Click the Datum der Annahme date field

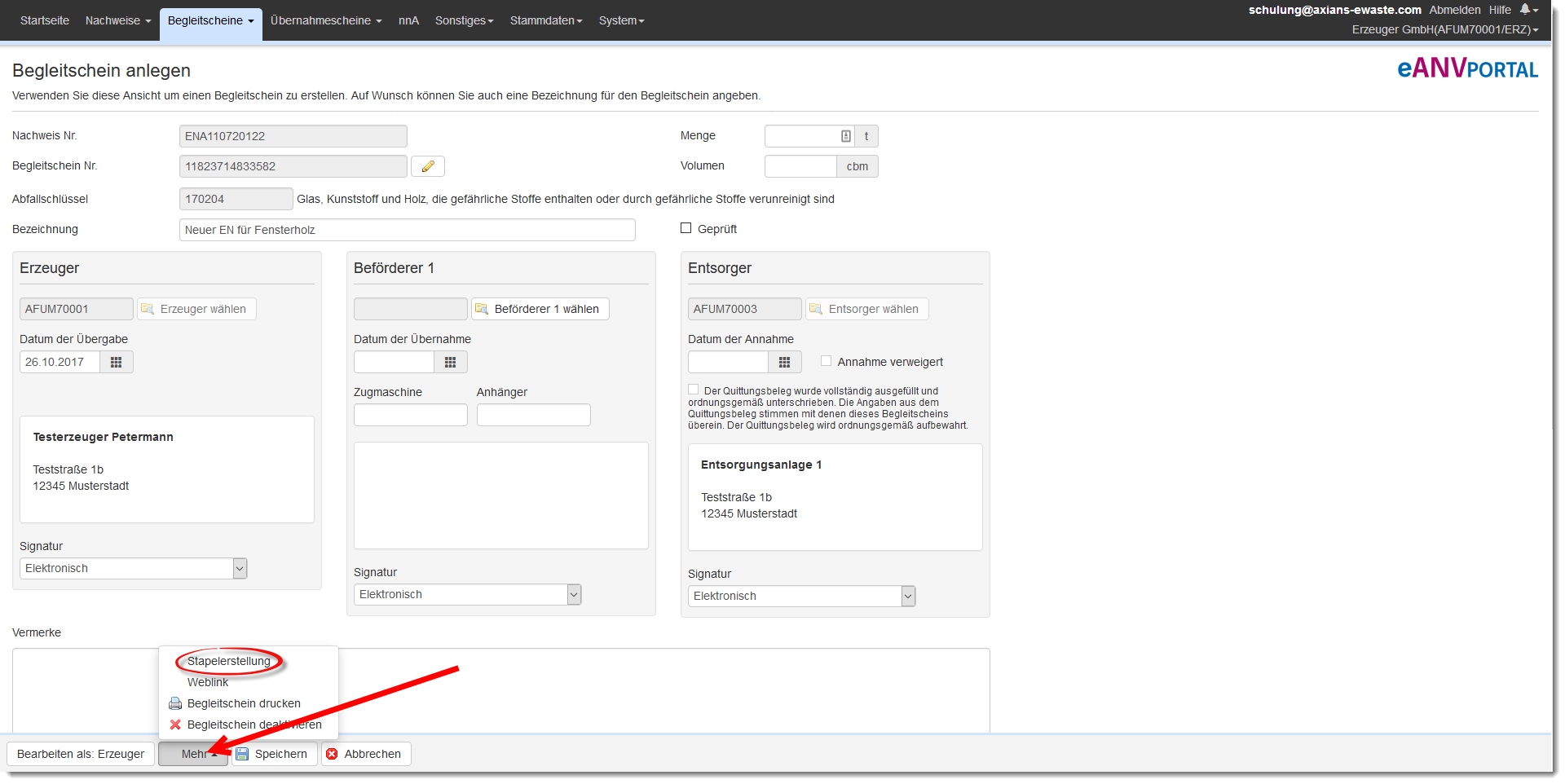click(728, 362)
